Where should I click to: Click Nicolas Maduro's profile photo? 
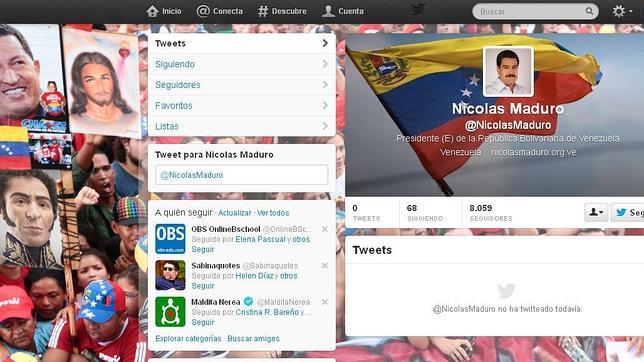tap(508, 71)
